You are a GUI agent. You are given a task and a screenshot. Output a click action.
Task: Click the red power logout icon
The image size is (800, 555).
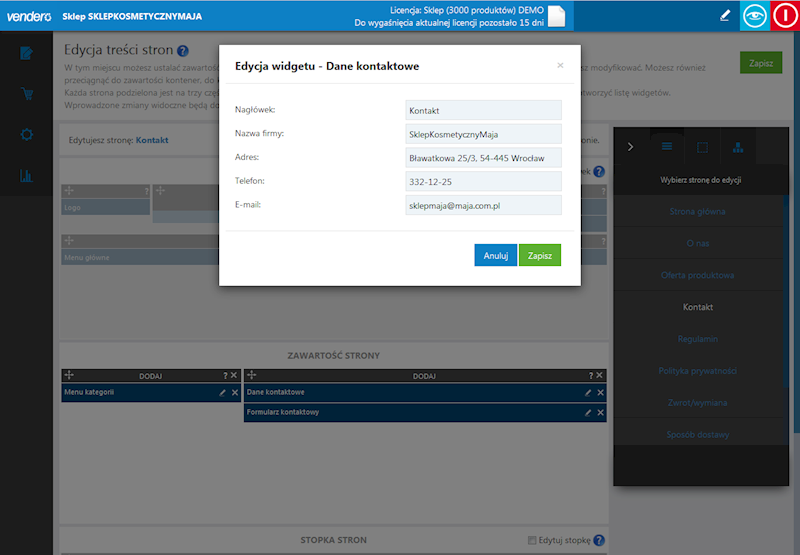tap(785, 16)
